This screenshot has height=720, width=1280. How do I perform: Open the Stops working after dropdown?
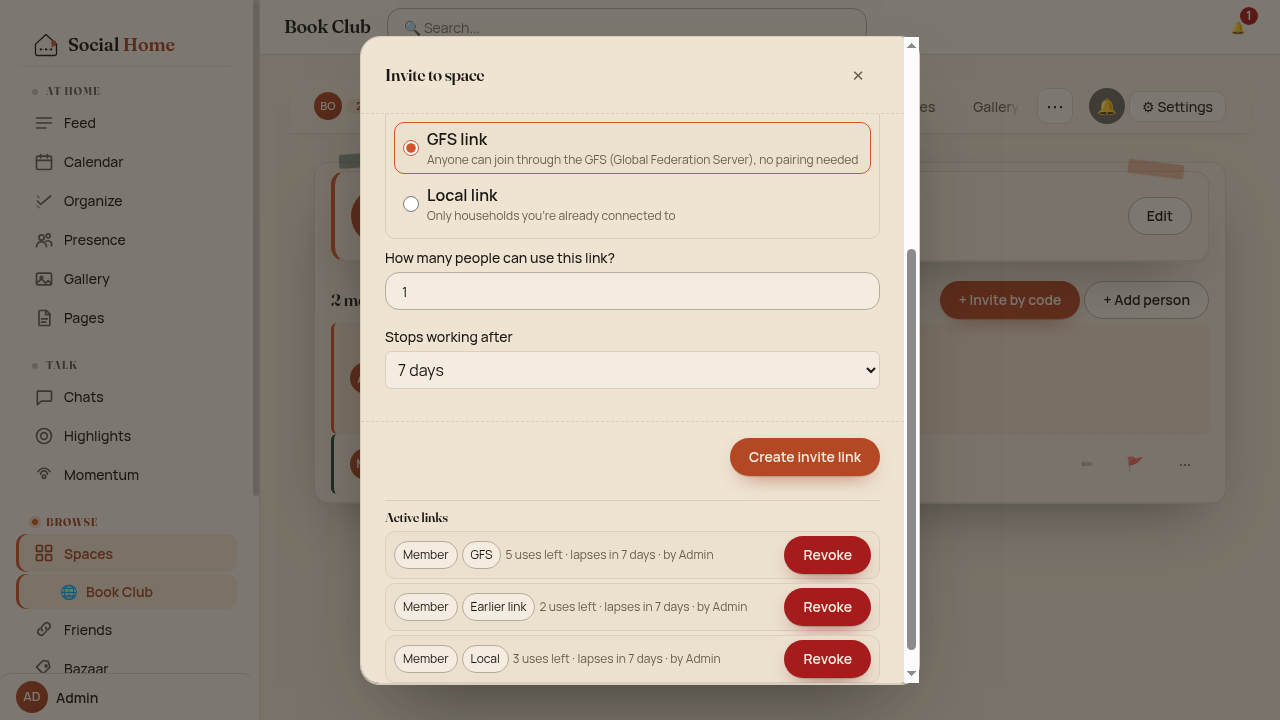coord(632,370)
